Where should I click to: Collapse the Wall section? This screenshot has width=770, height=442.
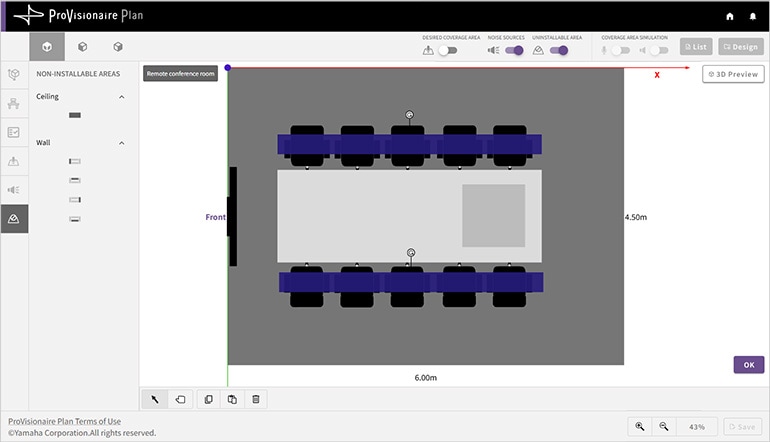[122, 143]
